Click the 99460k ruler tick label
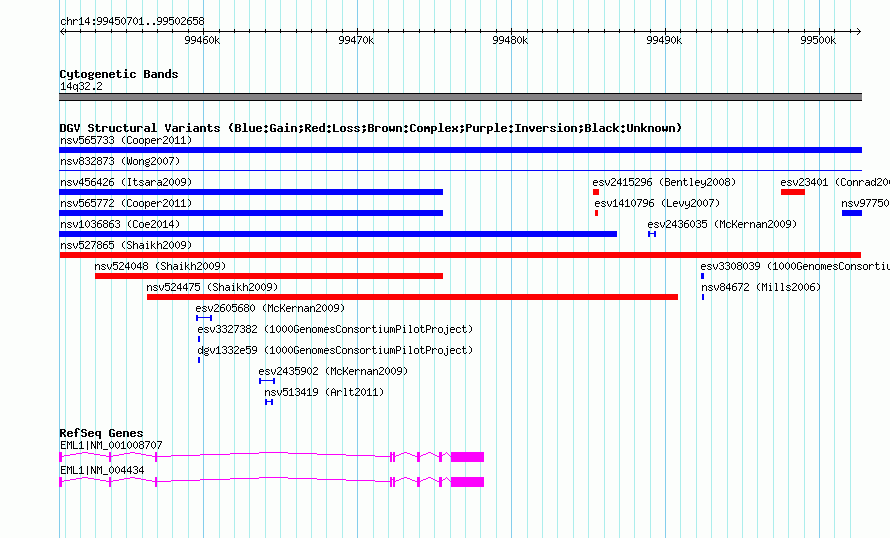Image resolution: width=890 pixels, height=538 pixels. click(x=202, y=40)
